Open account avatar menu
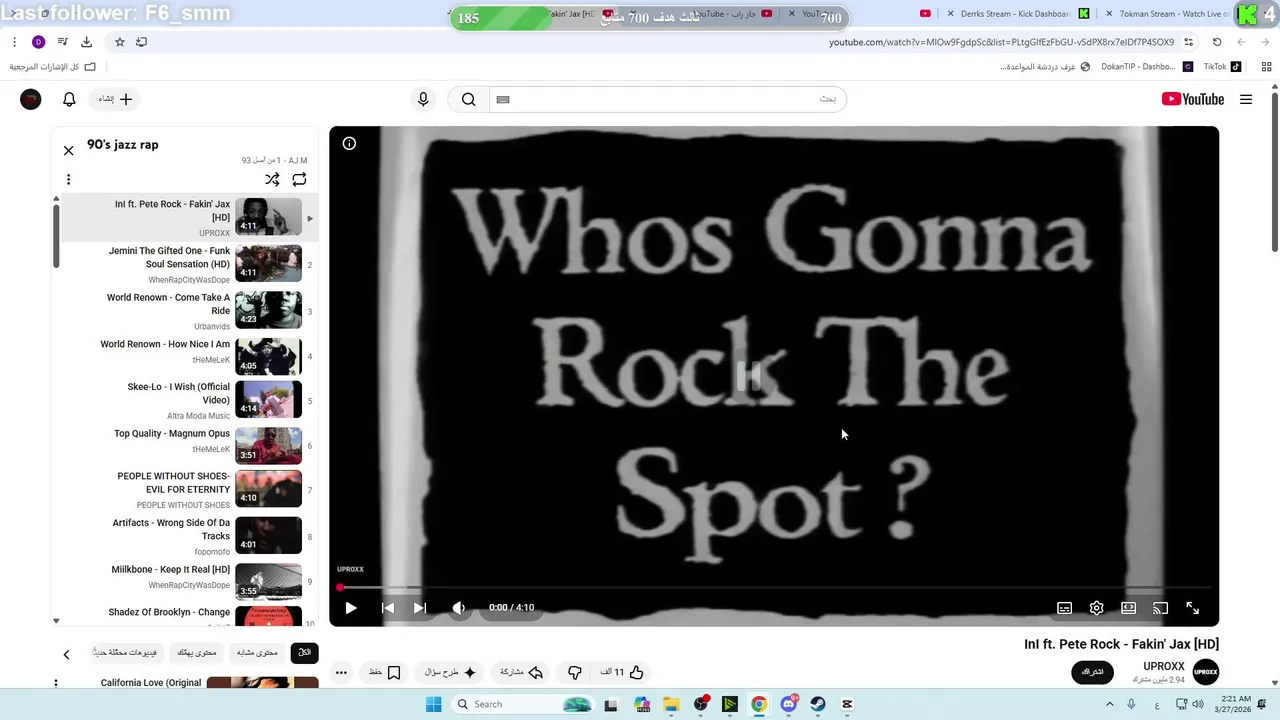 coord(31,99)
